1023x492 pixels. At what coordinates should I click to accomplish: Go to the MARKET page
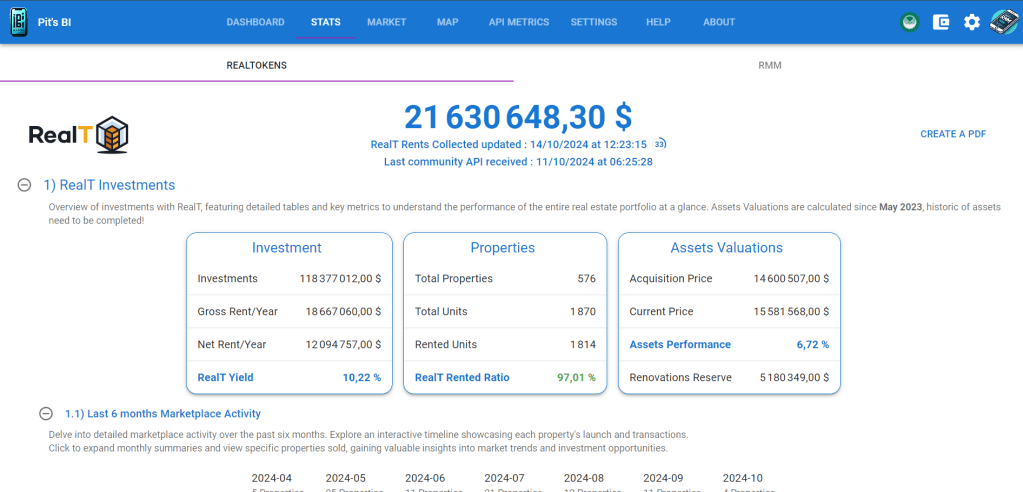[x=386, y=22]
